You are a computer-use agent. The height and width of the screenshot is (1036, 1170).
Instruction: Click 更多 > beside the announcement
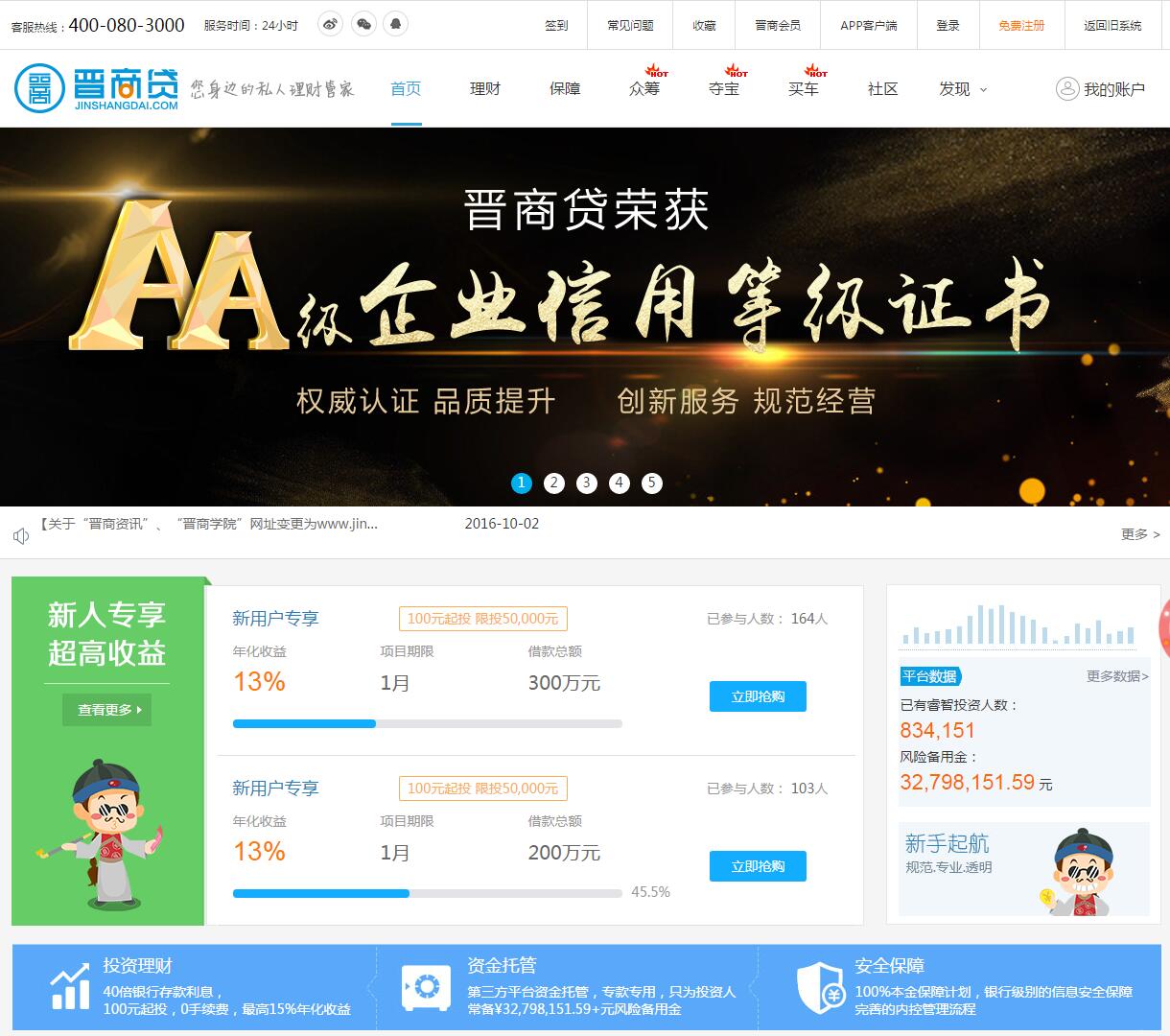coord(1140,534)
